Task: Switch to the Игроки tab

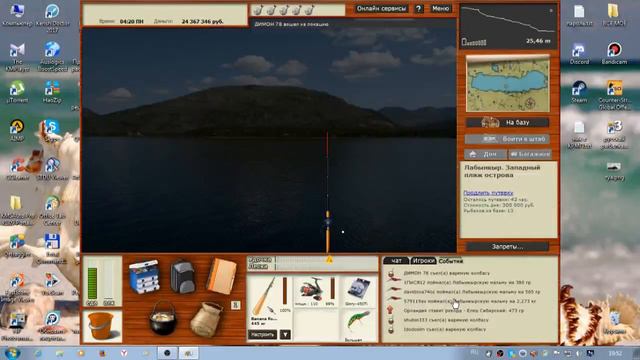Action: point(423,260)
